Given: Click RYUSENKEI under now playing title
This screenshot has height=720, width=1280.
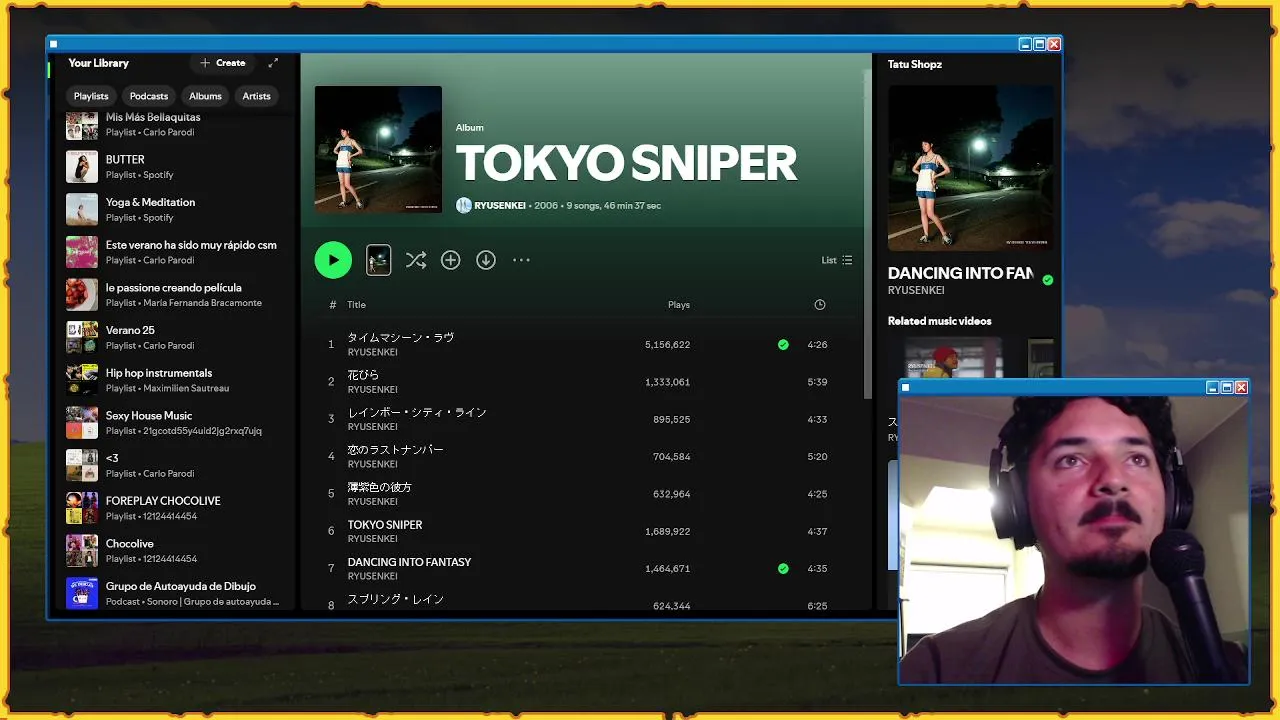Looking at the screenshot, I should (916, 290).
